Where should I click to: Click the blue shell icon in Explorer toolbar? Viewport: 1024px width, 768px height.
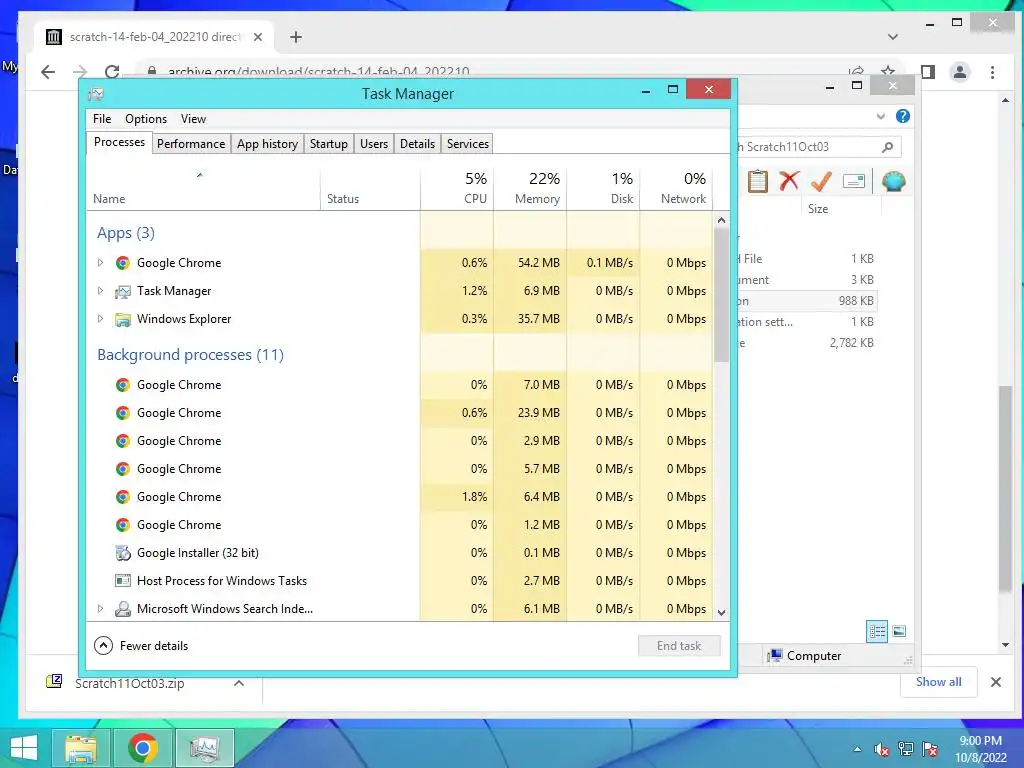893,181
